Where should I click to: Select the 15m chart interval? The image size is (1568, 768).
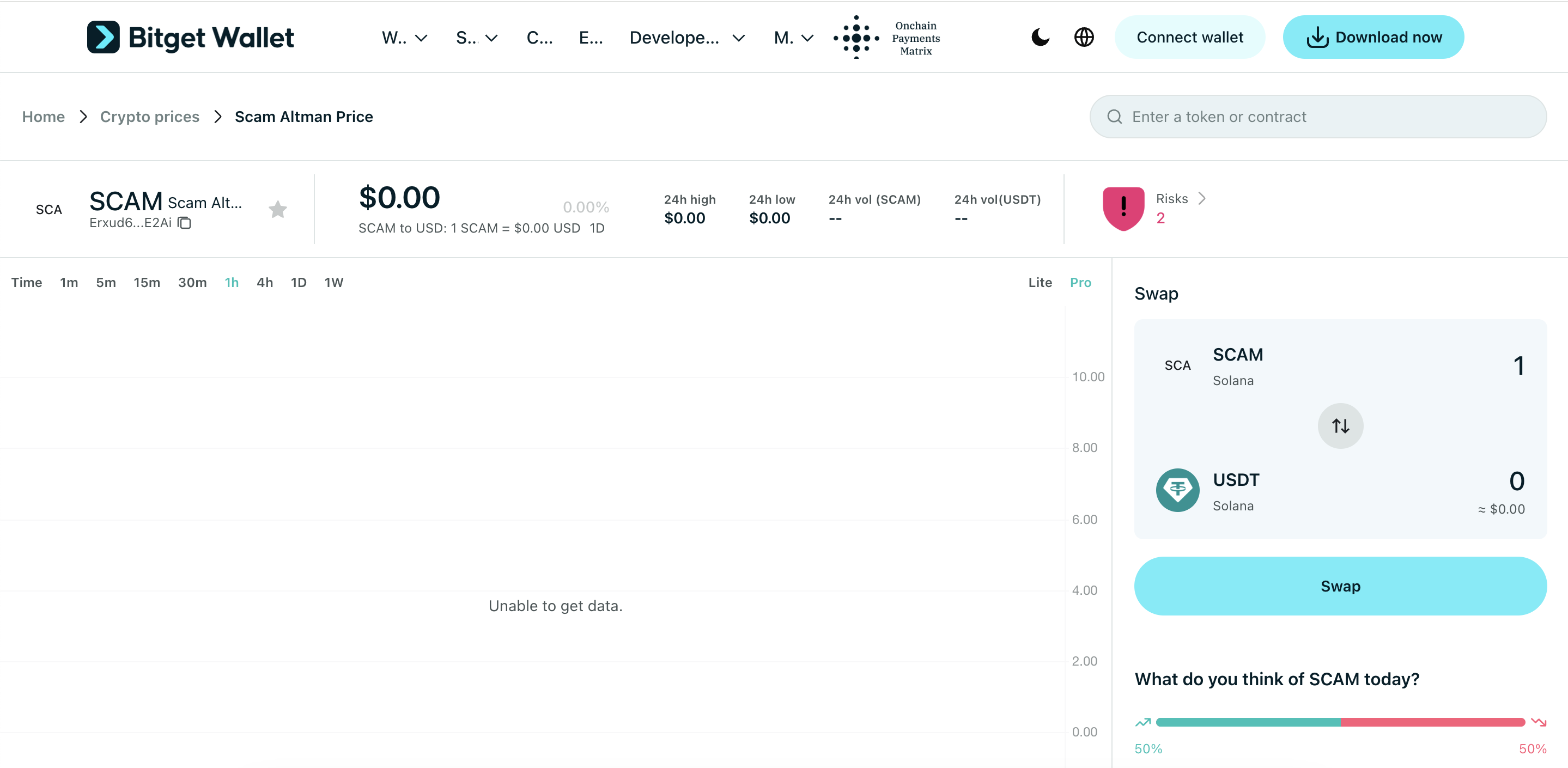click(x=147, y=282)
